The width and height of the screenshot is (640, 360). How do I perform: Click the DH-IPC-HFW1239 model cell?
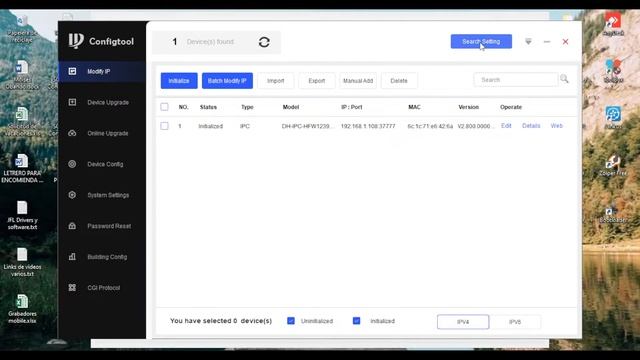coord(307,126)
